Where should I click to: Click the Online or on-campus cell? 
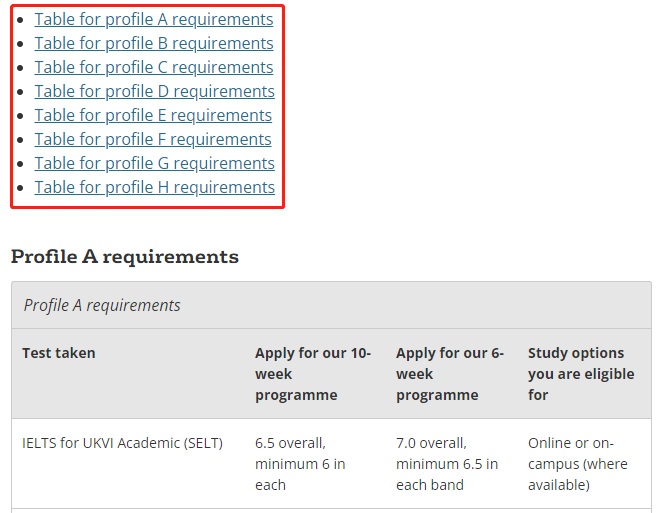point(578,464)
